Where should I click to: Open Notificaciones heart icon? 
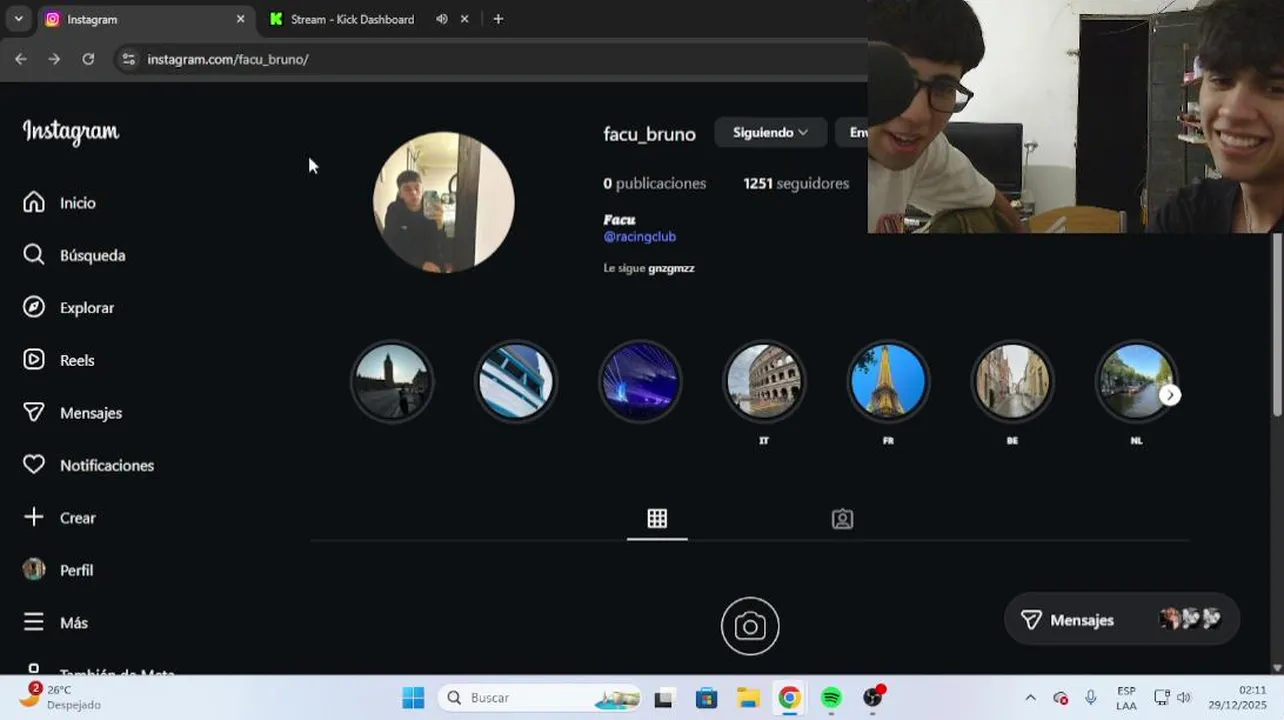34,465
